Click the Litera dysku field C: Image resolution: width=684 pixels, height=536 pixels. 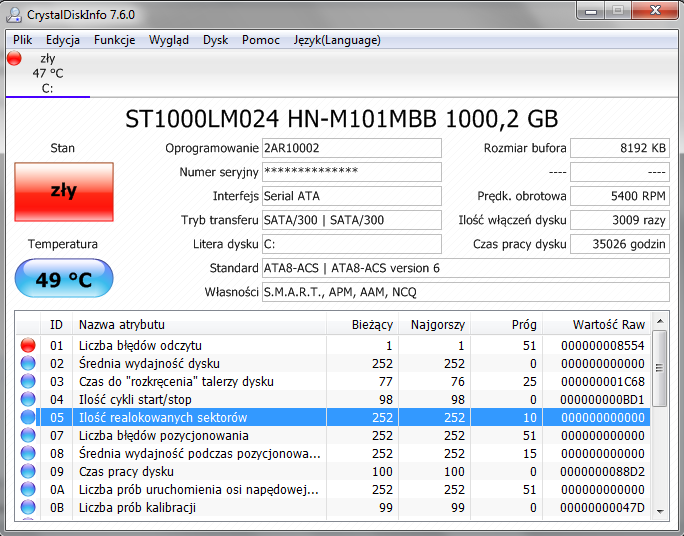coord(352,244)
